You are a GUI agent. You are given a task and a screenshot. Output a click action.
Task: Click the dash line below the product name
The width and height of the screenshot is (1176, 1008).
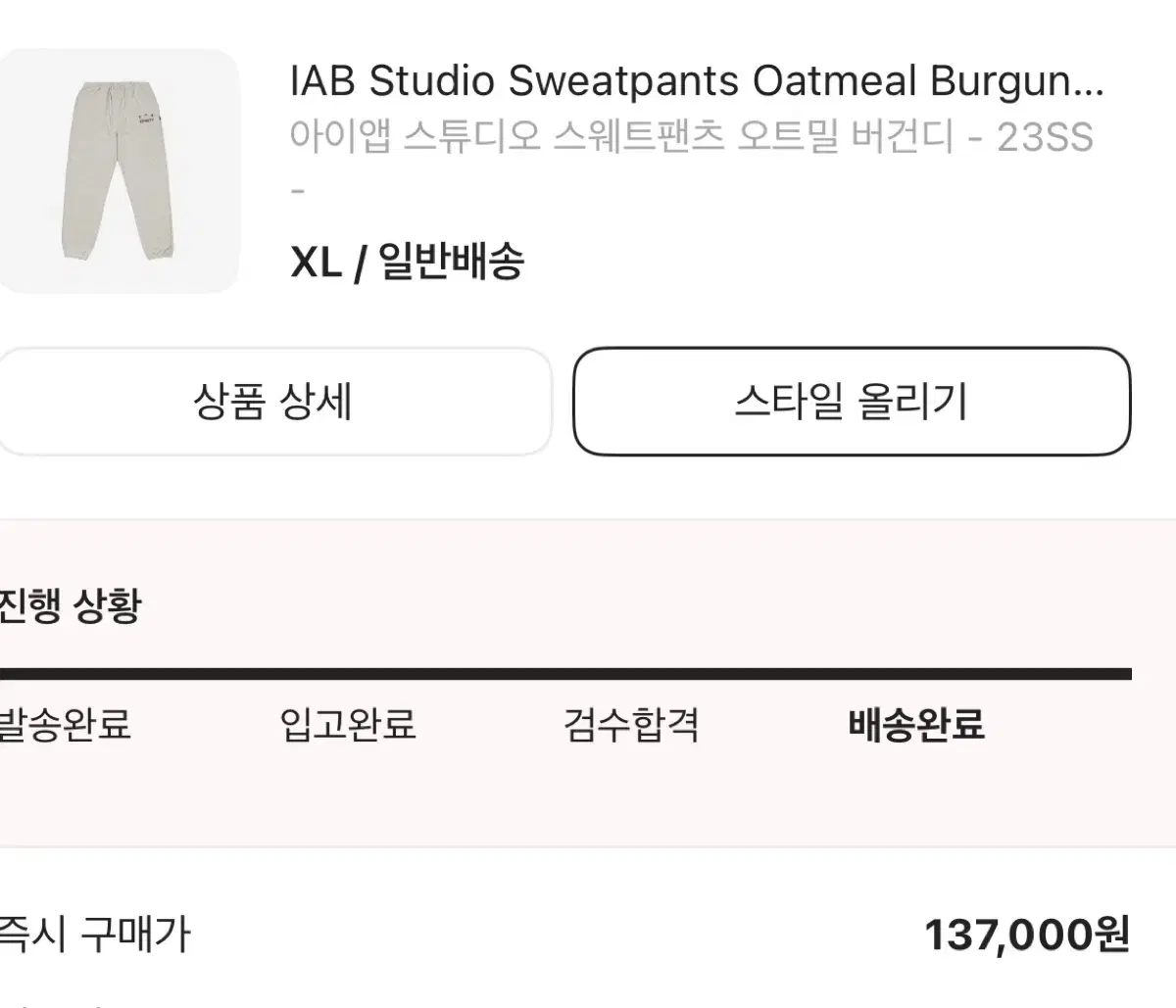299,190
